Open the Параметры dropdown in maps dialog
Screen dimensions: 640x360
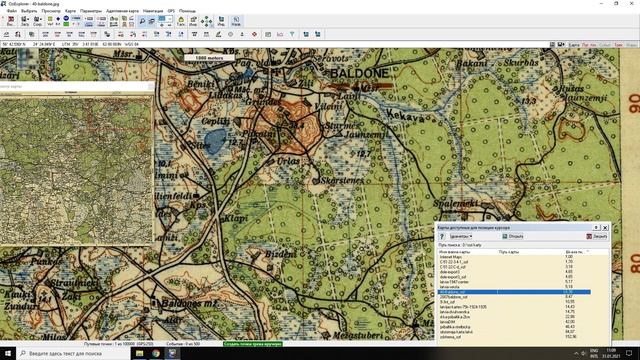[461, 236]
